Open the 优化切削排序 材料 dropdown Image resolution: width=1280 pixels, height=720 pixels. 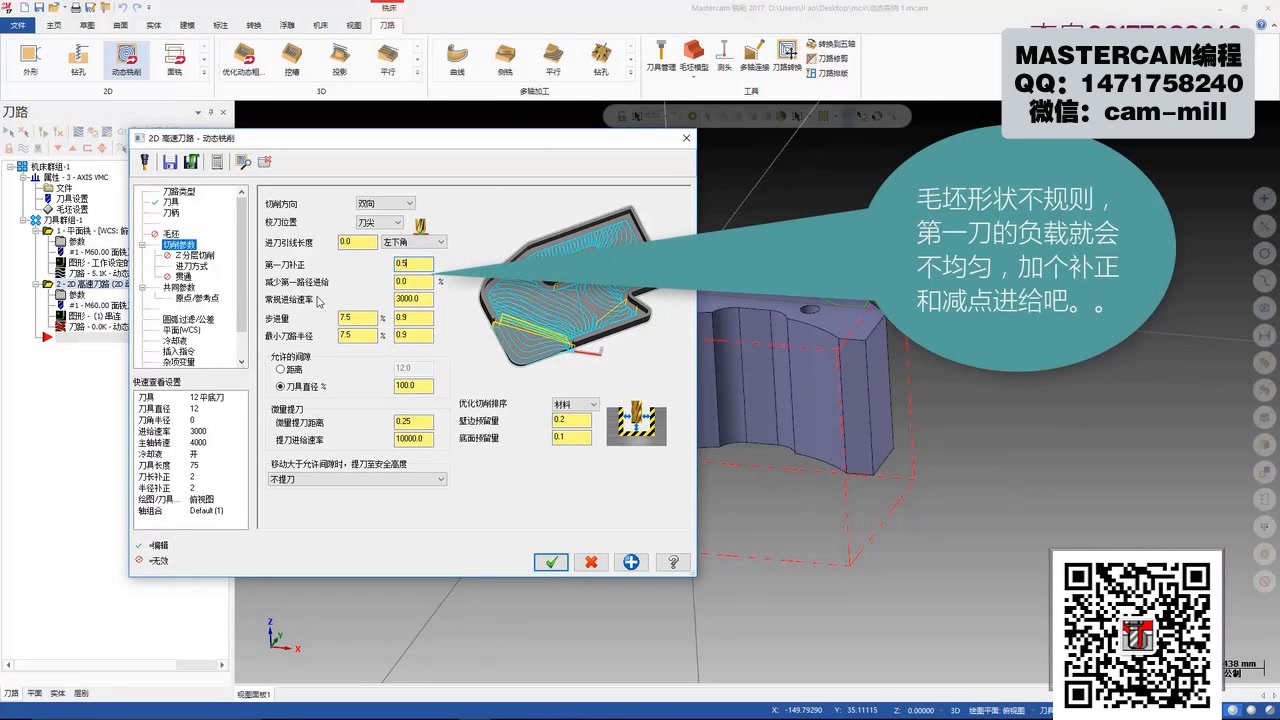576,404
